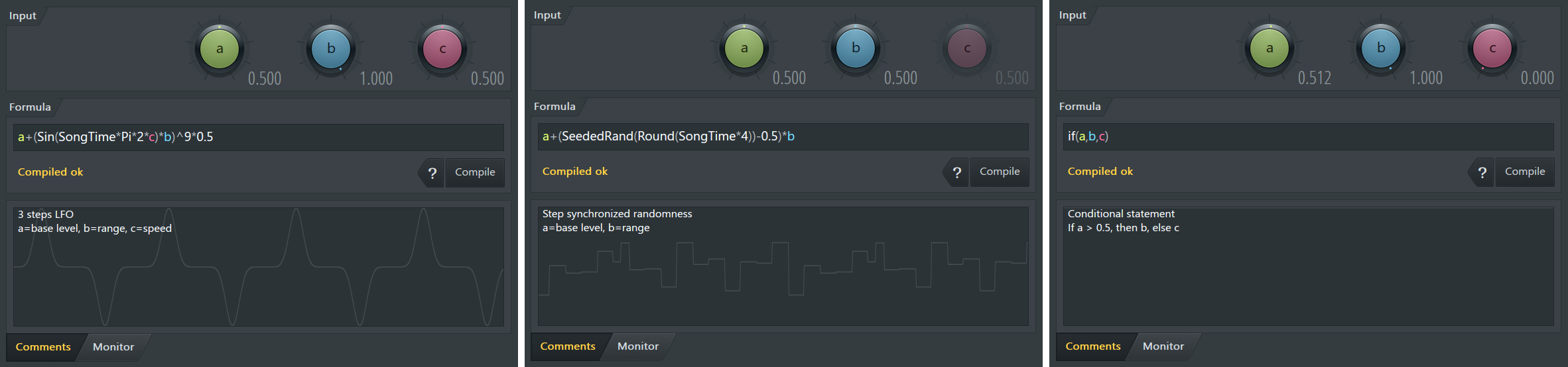1568x367 pixels.
Task: Open Monitor tab in the 3 steps LFO panel
Action: (113, 347)
